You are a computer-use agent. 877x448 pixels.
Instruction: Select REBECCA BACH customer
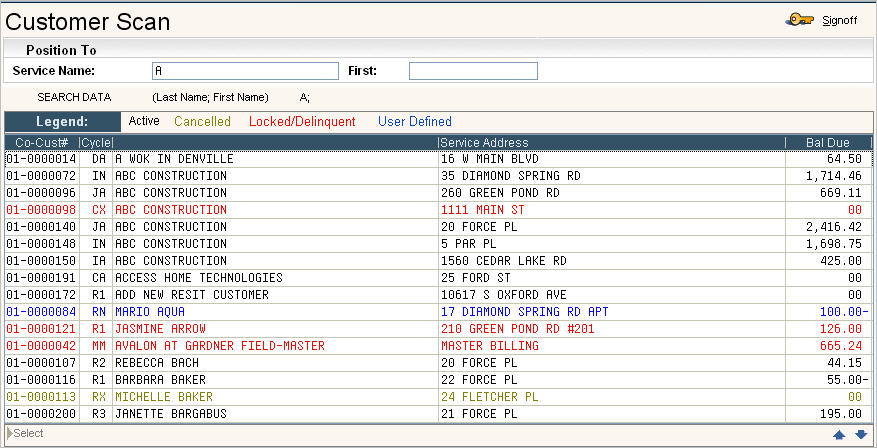pos(157,362)
